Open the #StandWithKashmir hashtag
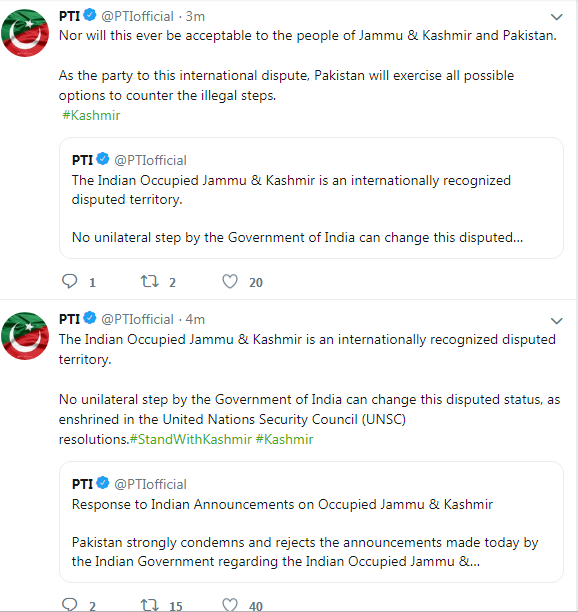 pyautogui.click(x=190, y=439)
